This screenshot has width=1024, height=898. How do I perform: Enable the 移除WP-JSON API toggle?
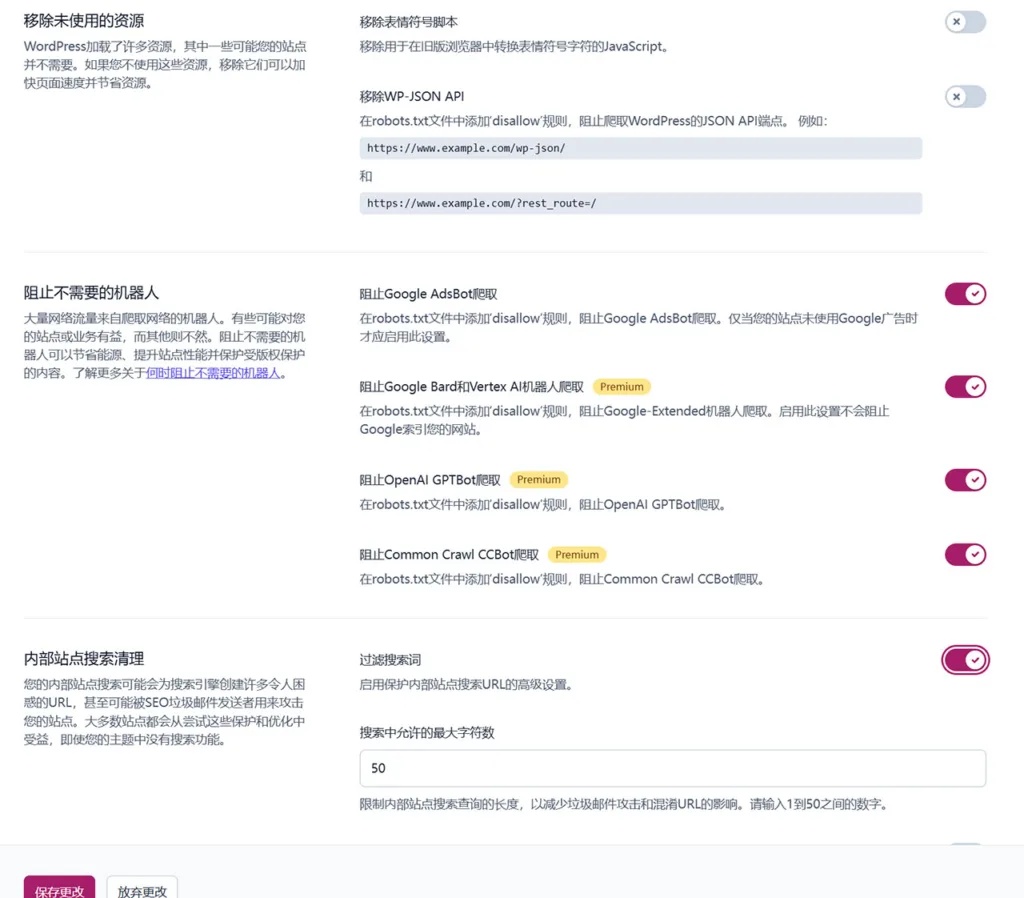[964, 96]
